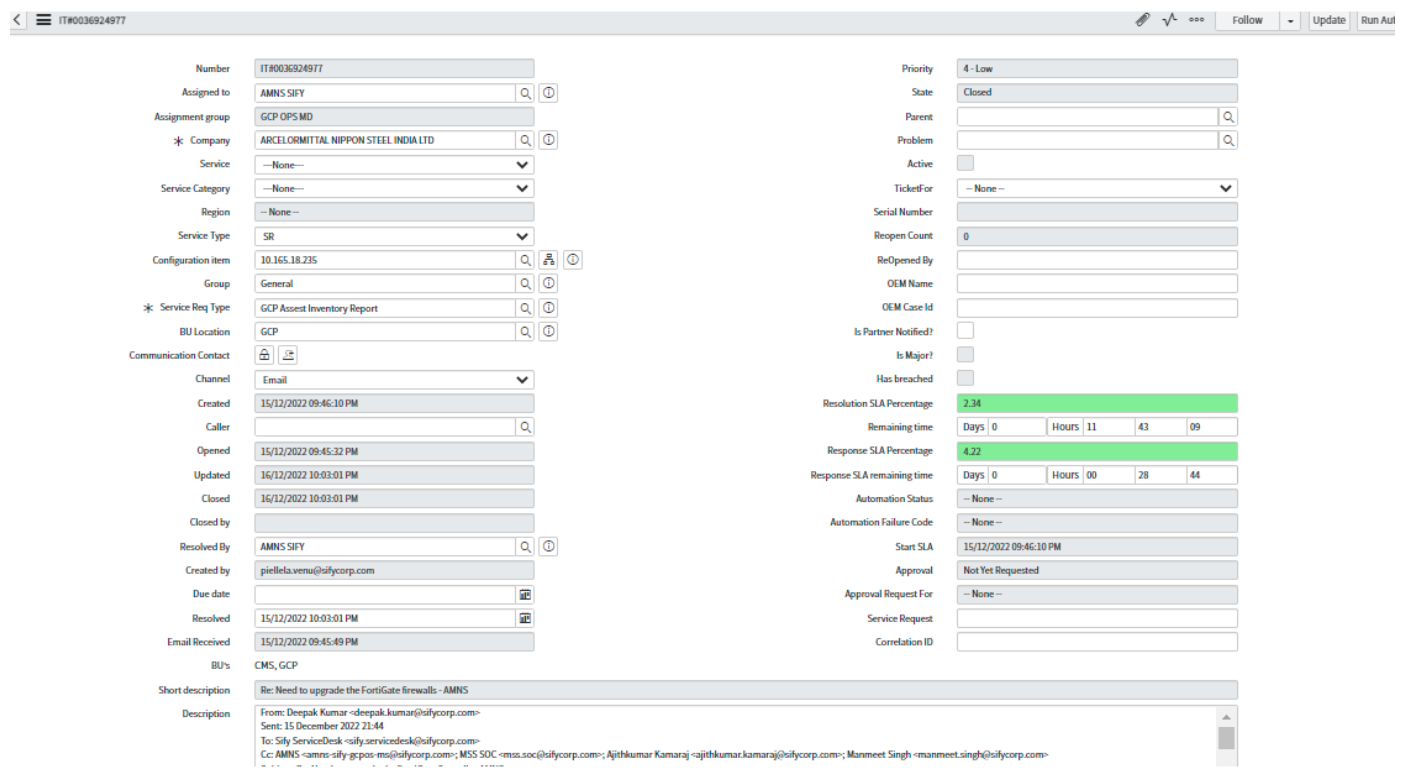Unlock Communication Contact with lock icon
Image resolution: width=1403 pixels, height=773 pixels.
click(x=264, y=355)
